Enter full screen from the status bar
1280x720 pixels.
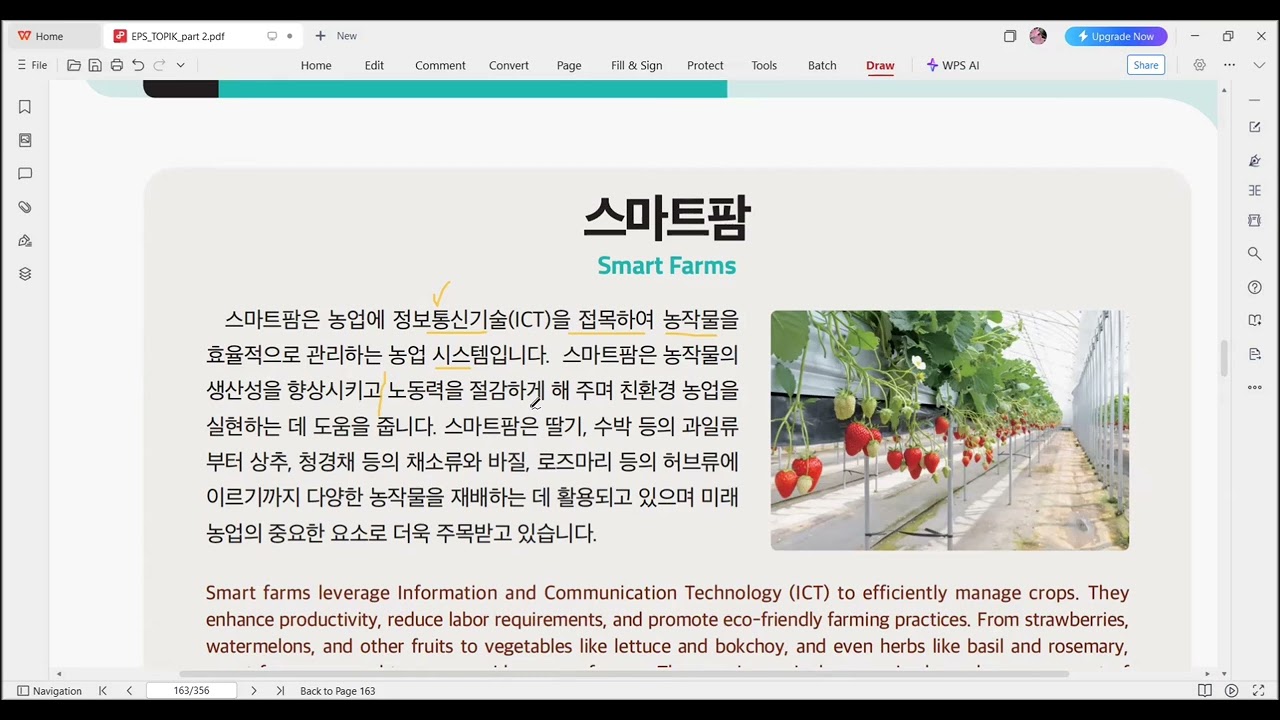[1259, 691]
